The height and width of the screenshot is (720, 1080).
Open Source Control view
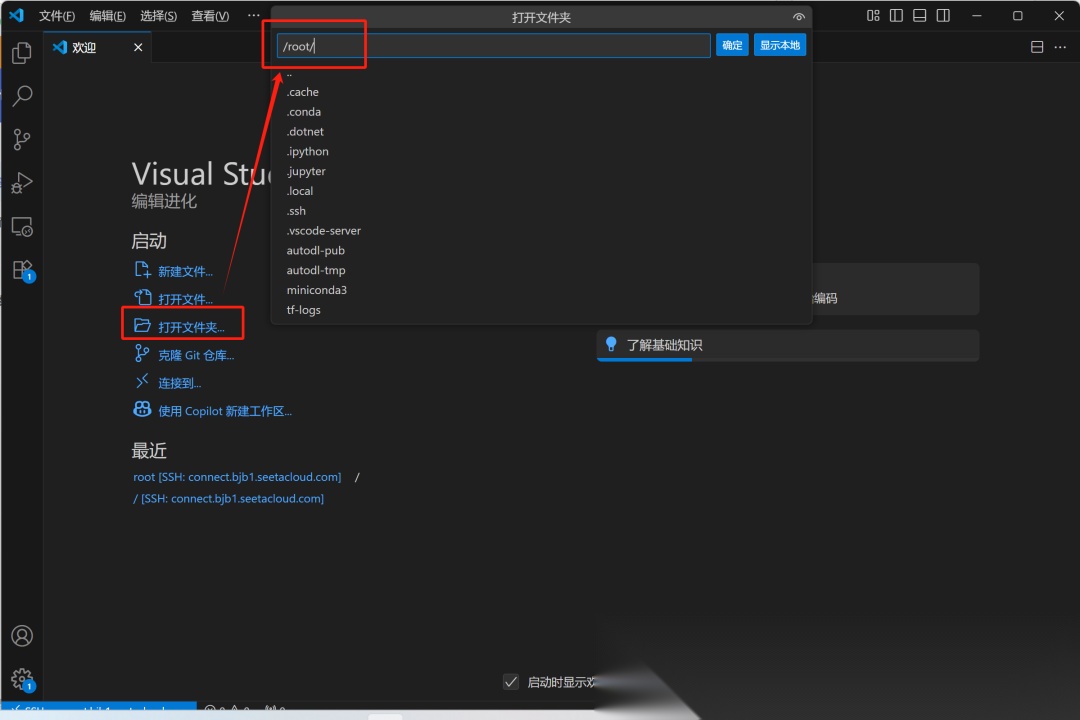[22, 140]
